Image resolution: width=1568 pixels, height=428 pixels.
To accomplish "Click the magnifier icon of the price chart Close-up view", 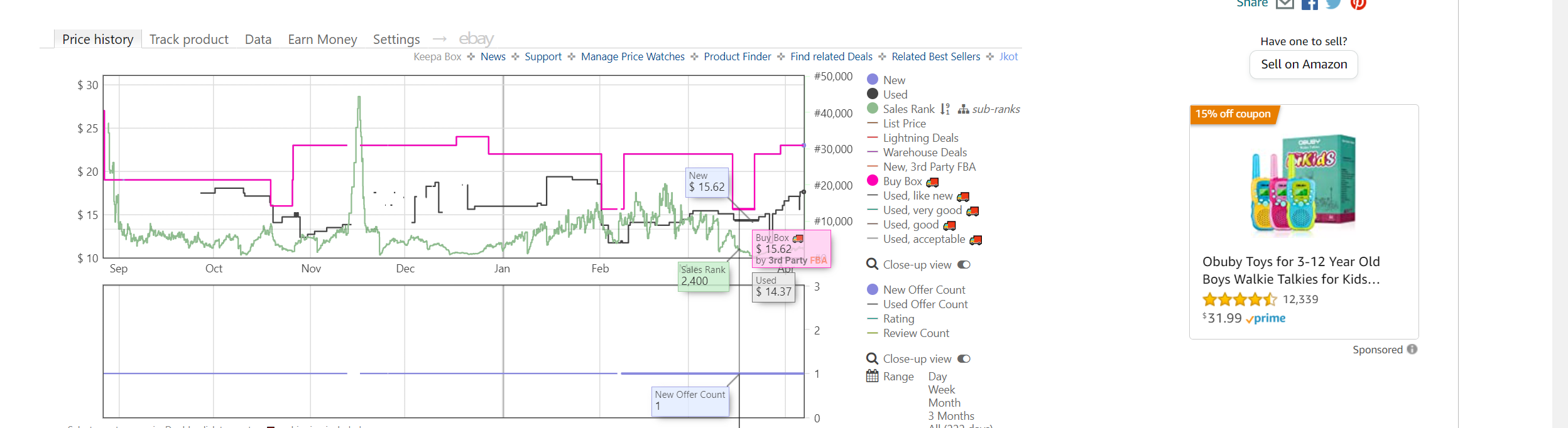I will pos(872,265).
